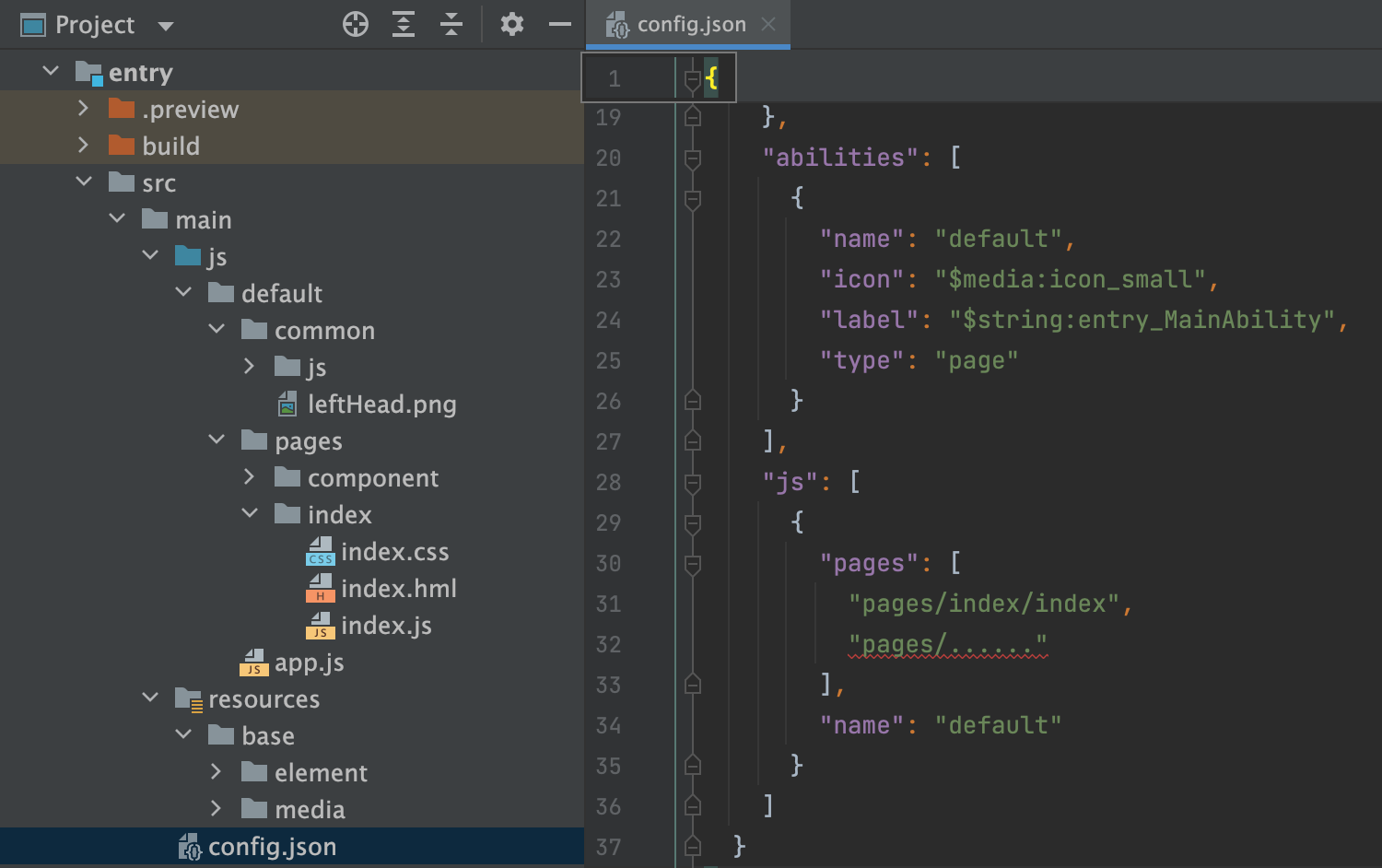Select the leftHead.png file name

382,404
